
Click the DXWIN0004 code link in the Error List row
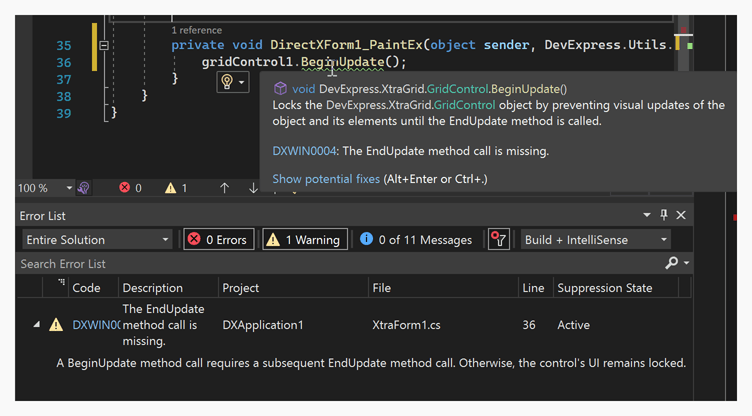[96, 325]
